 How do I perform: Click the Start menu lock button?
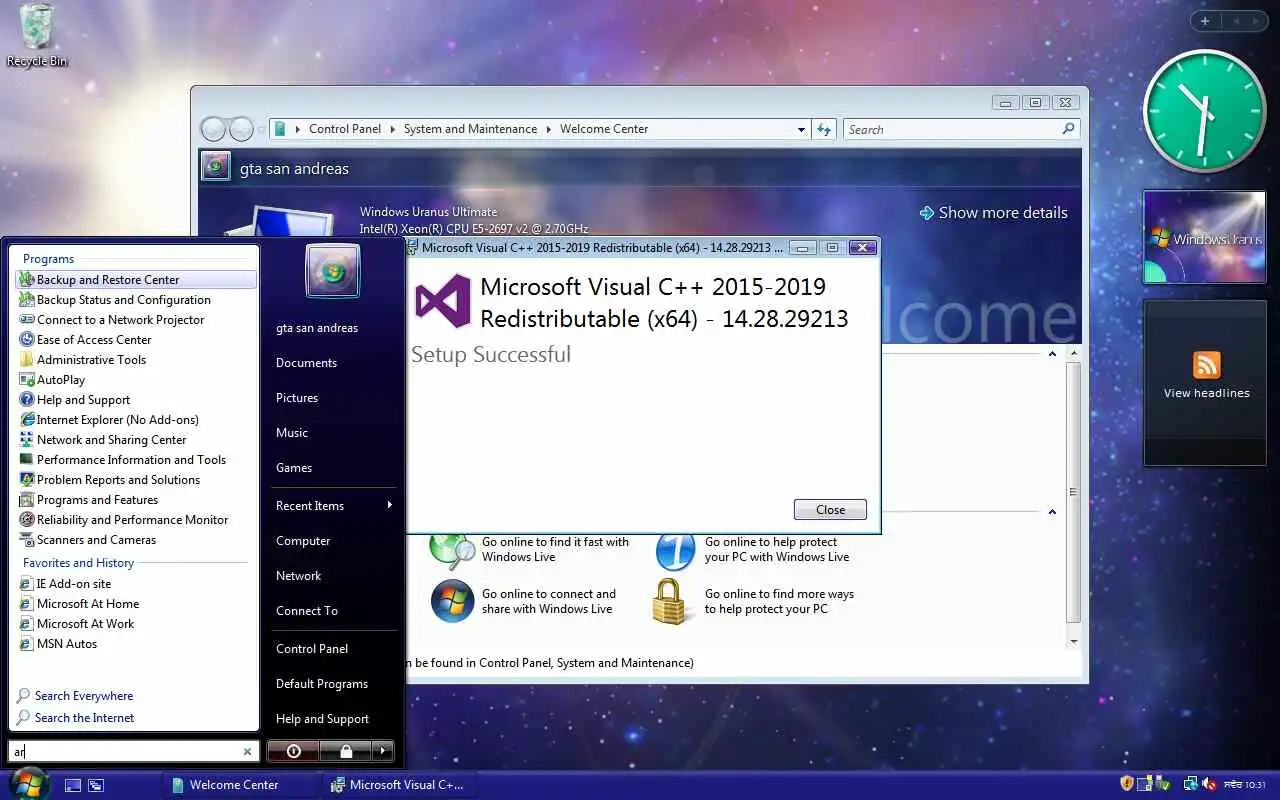pyautogui.click(x=346, y=751)
